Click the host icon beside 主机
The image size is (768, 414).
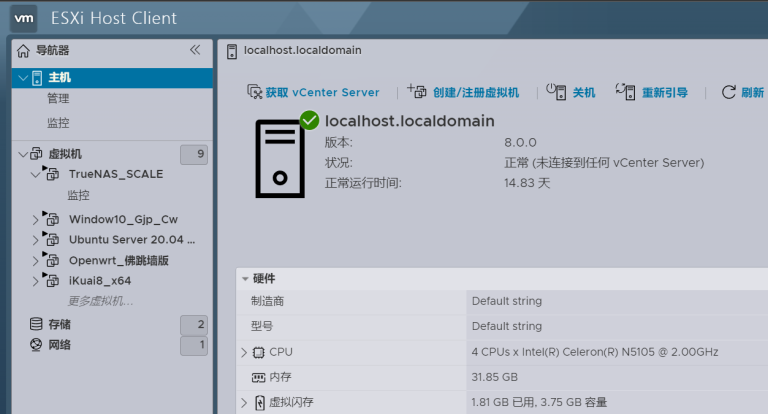pos(37,78)
